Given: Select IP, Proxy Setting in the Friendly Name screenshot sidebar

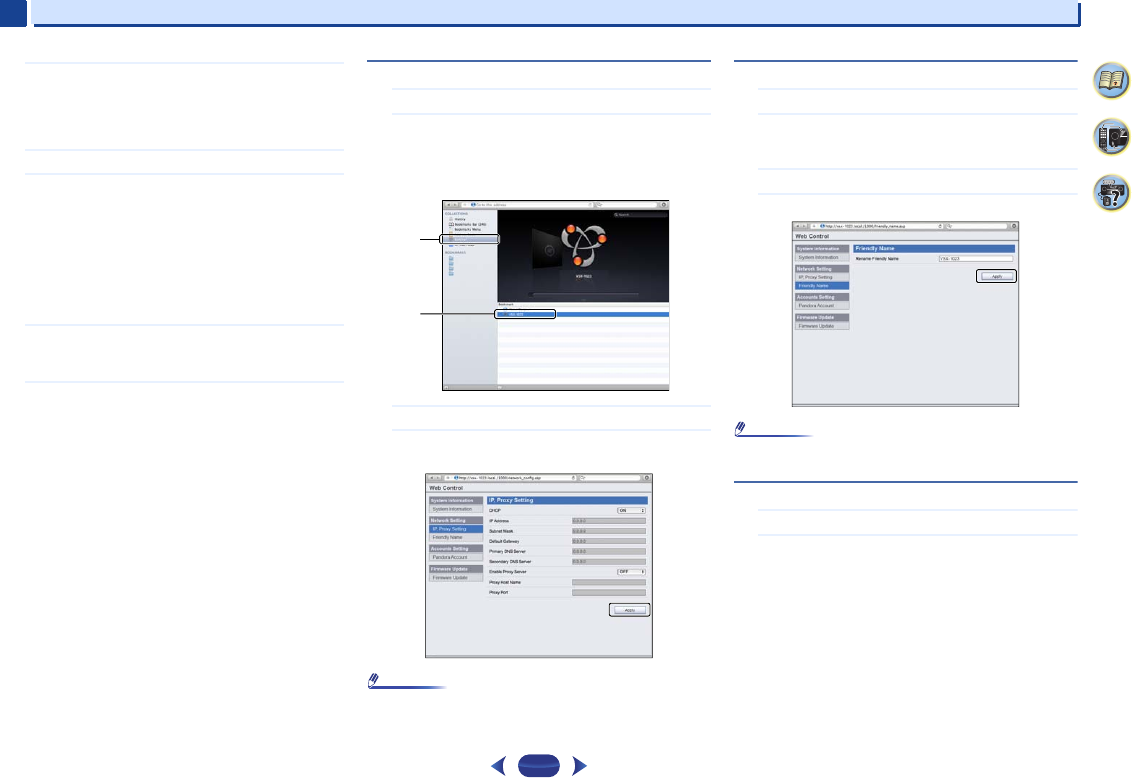Looking at the screenshot, I should click(822, 277).
